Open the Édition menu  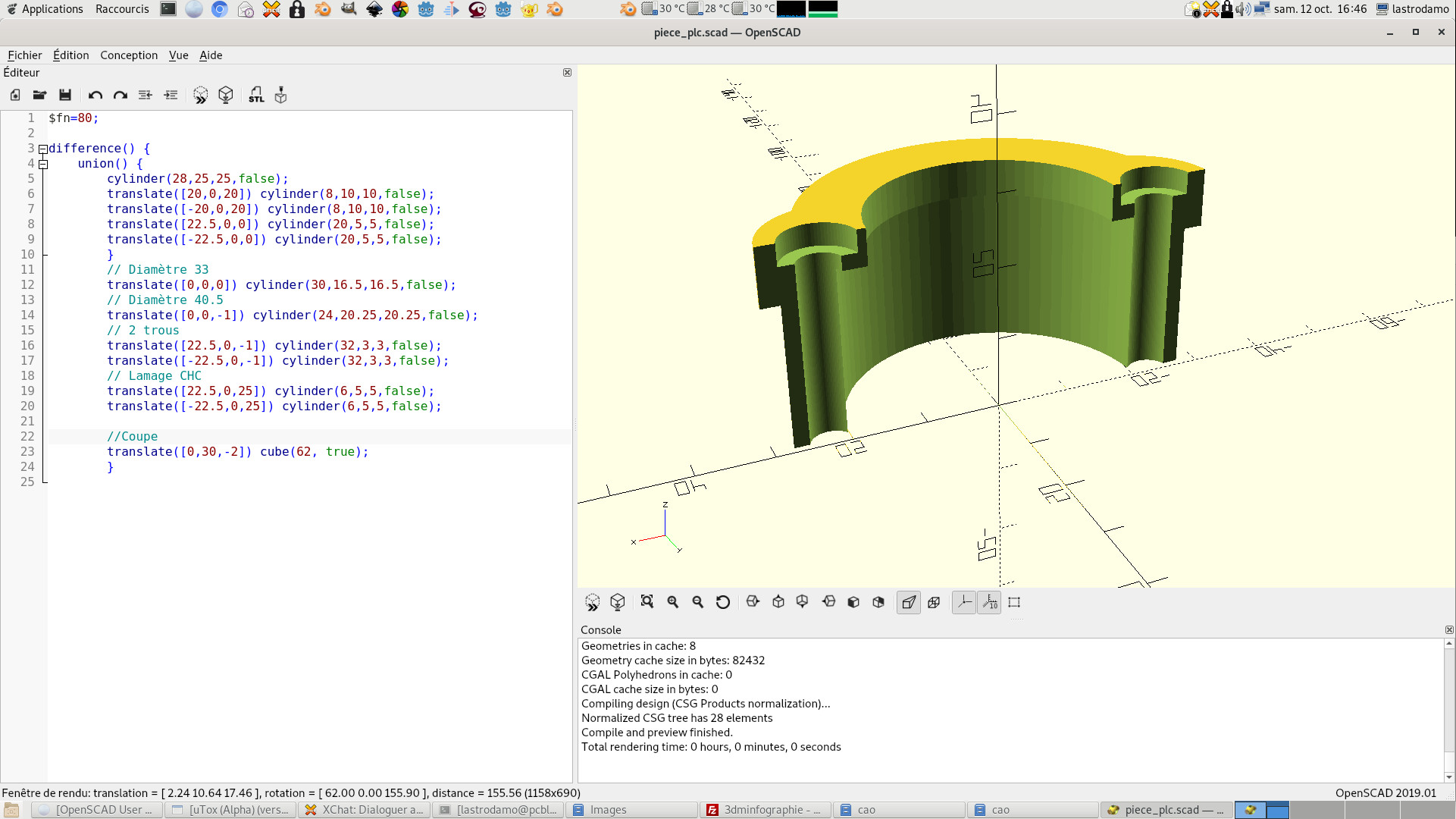71,55
